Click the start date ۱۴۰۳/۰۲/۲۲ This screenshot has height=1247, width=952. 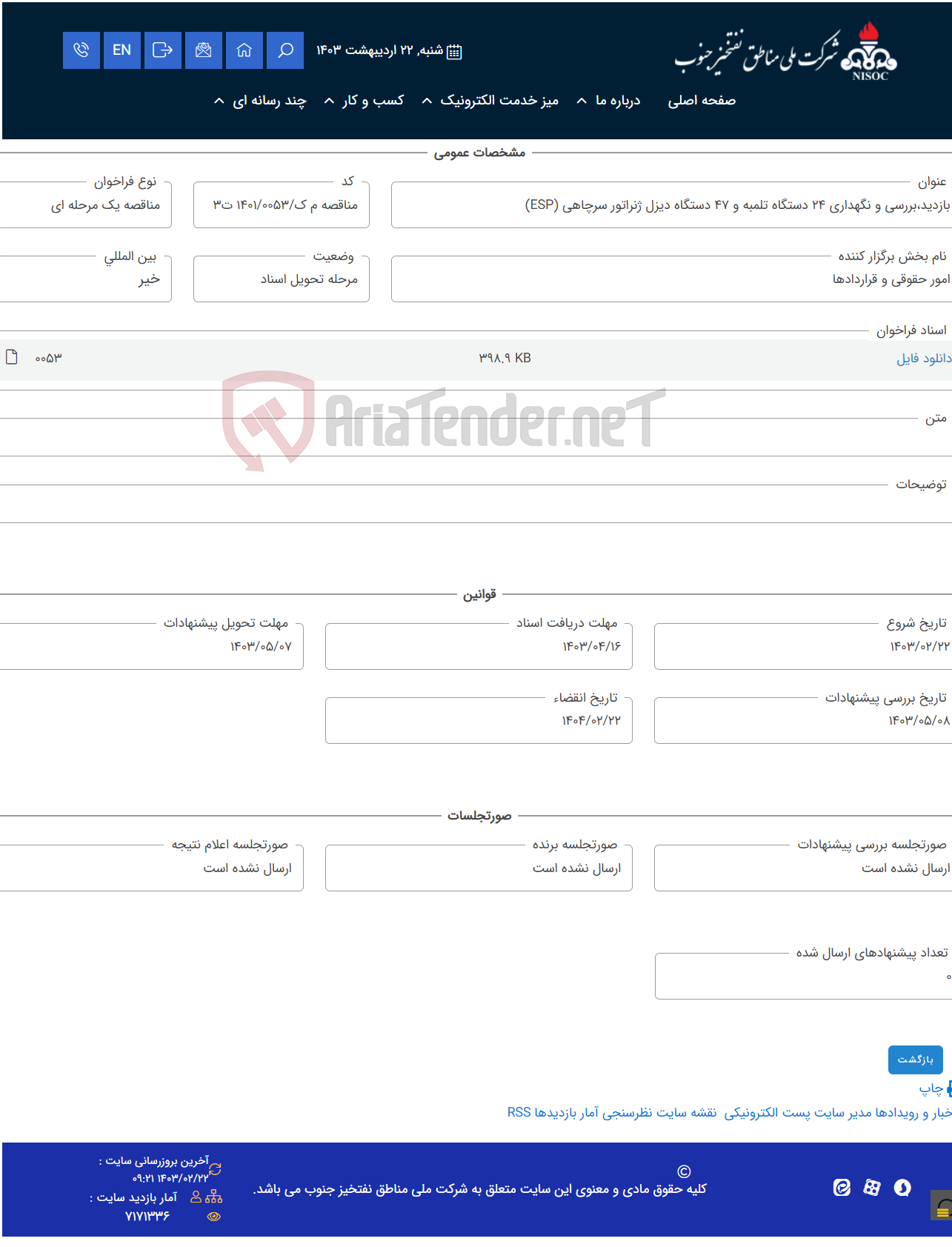point(919,647)
